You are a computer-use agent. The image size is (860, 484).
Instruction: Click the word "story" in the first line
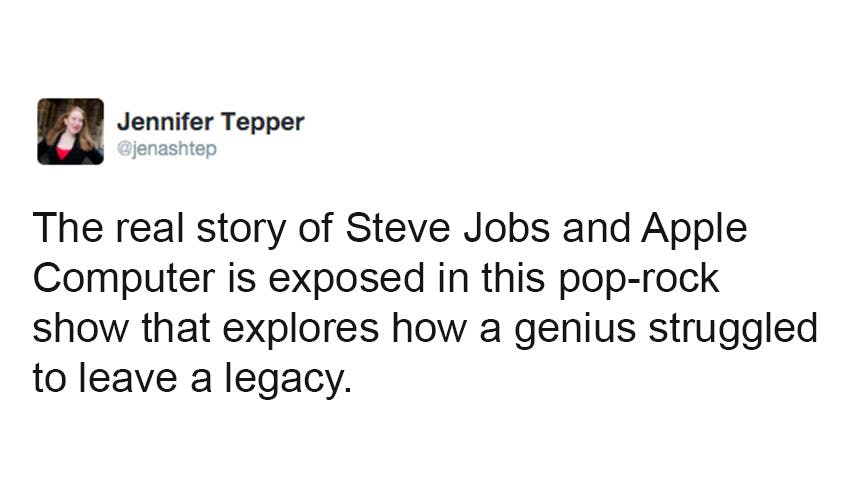tap(250, 230)
